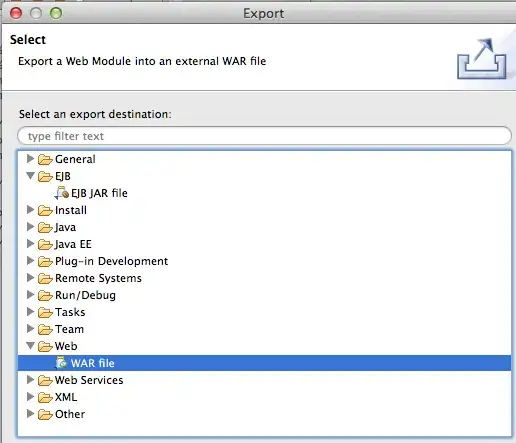
Task: Select the XML label
Action: (66, 397)
